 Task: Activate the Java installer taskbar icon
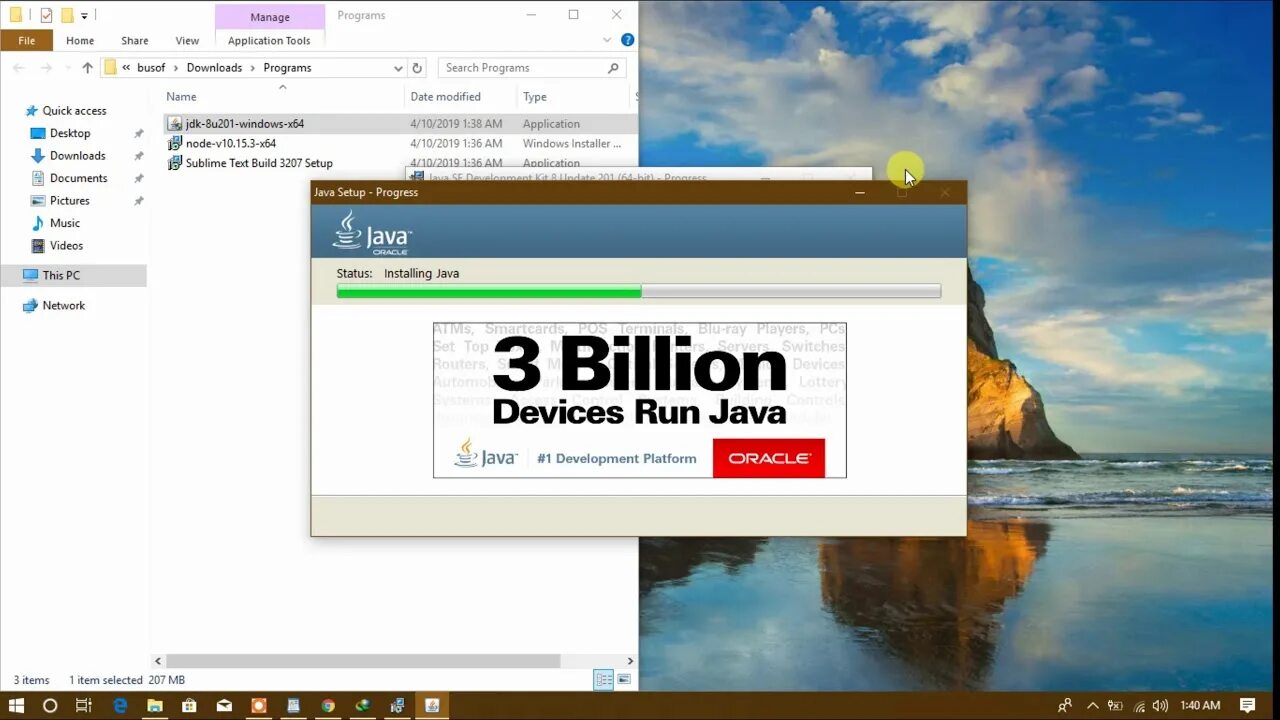(x=432, y=705)
